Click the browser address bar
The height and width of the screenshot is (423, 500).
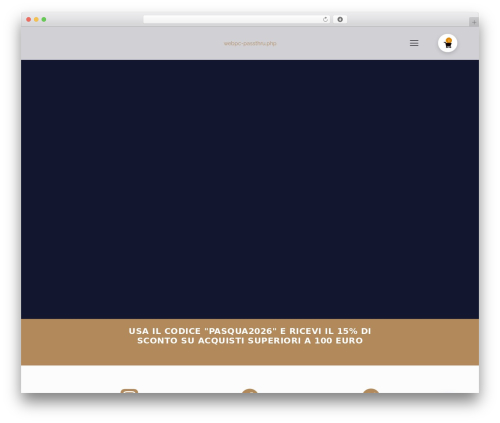click(x=237, y=20)
